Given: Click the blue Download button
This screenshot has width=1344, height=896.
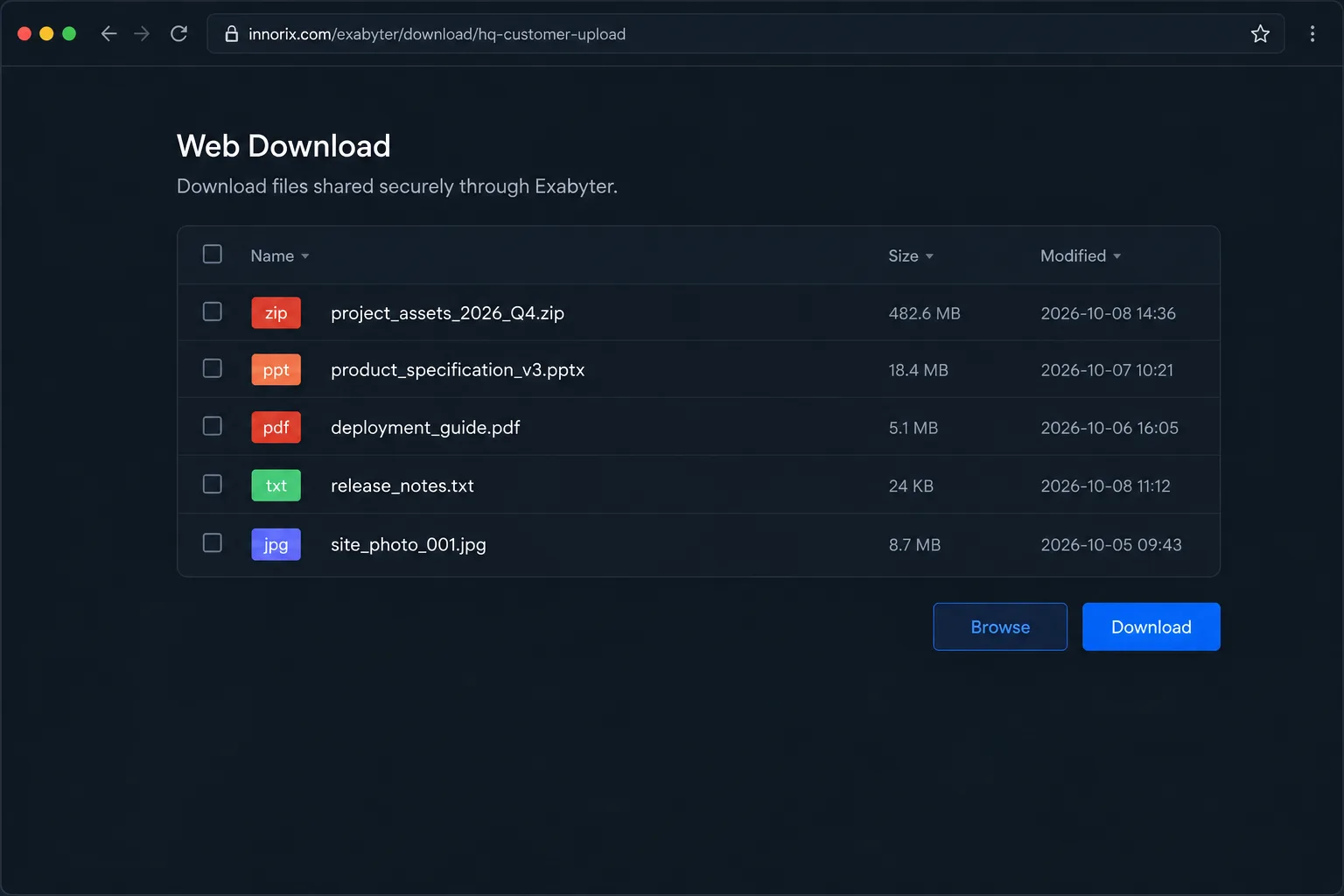Looking at the screenshot, I should 1151,626.
